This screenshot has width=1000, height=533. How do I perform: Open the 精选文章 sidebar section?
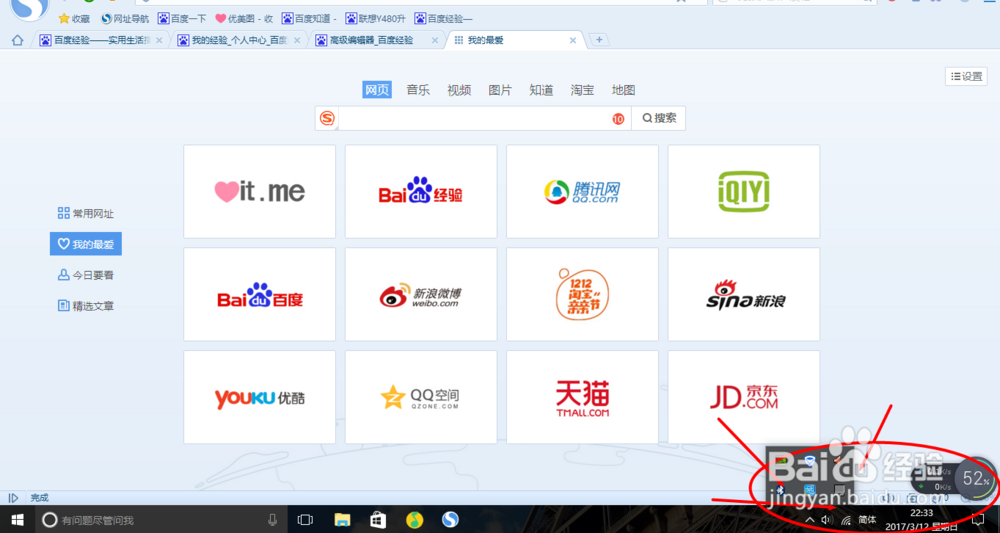tap(85, 306)
